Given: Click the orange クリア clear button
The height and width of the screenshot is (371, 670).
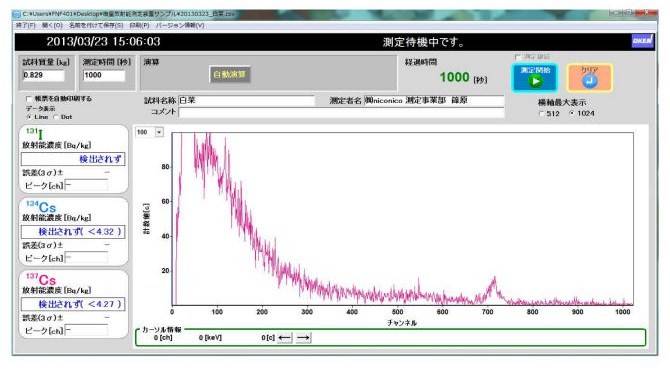Looking at the screenshot, I should click(x=589, y=77).
